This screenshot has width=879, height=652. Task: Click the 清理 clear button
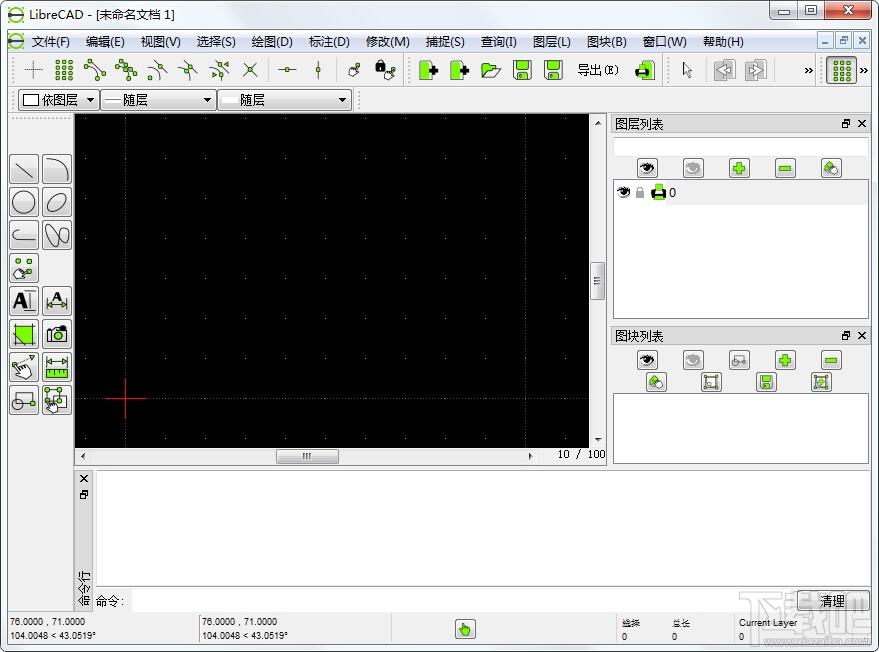(833, 601)
